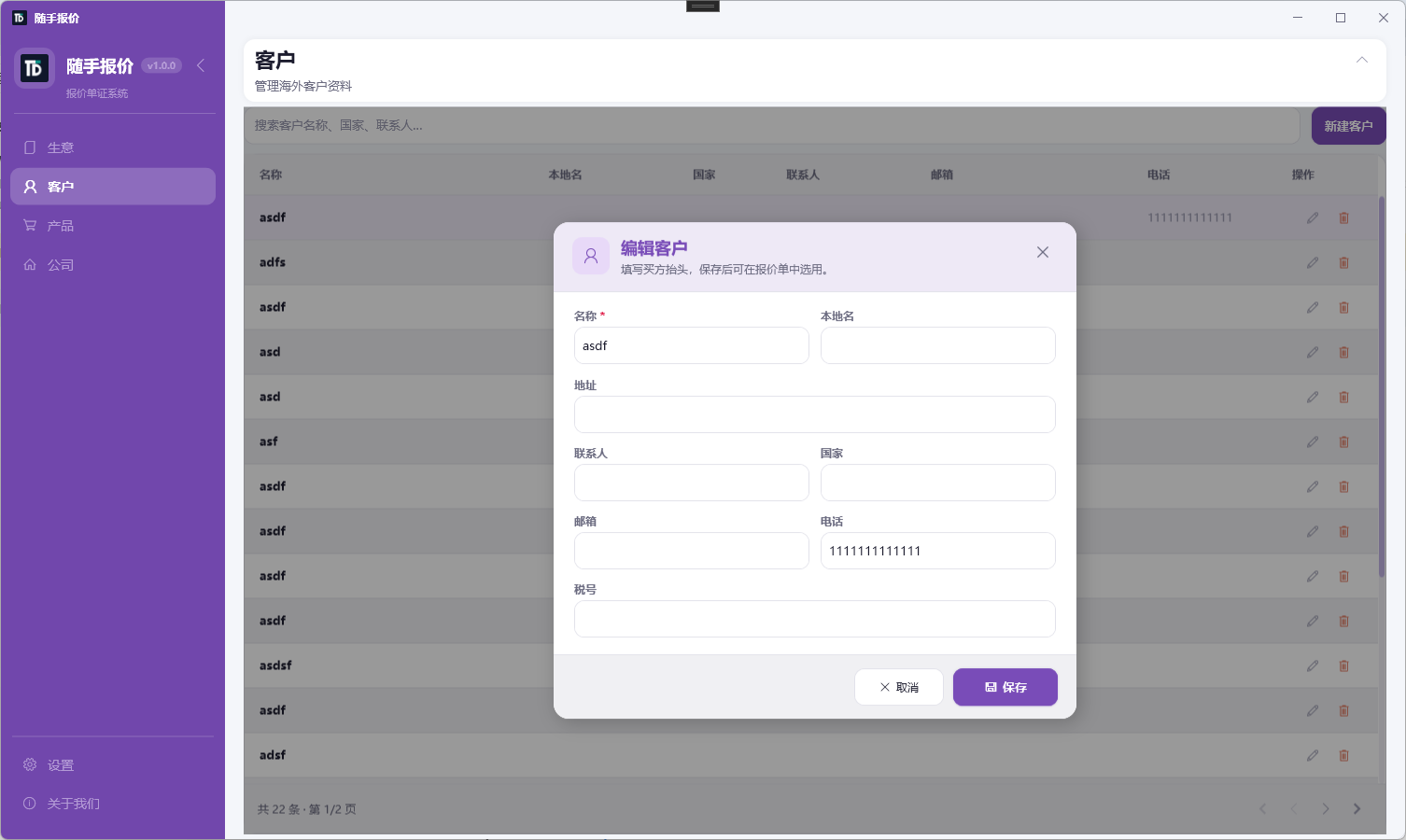Viewport: 1406px width, 840px height.
Task: Open the 客户 sidebar section
Action: (113, 187)
